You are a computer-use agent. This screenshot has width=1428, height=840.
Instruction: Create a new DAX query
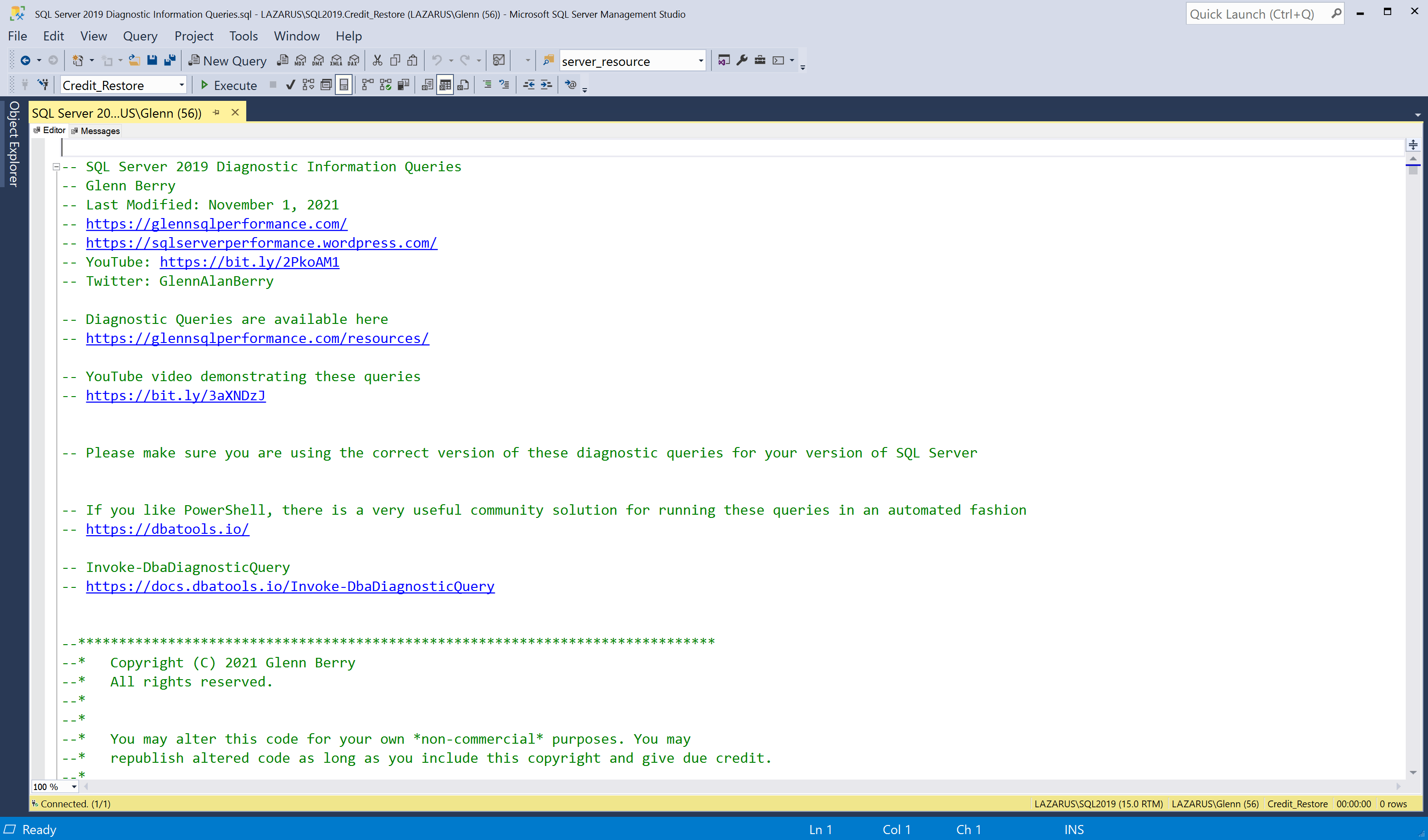point(353,60)
